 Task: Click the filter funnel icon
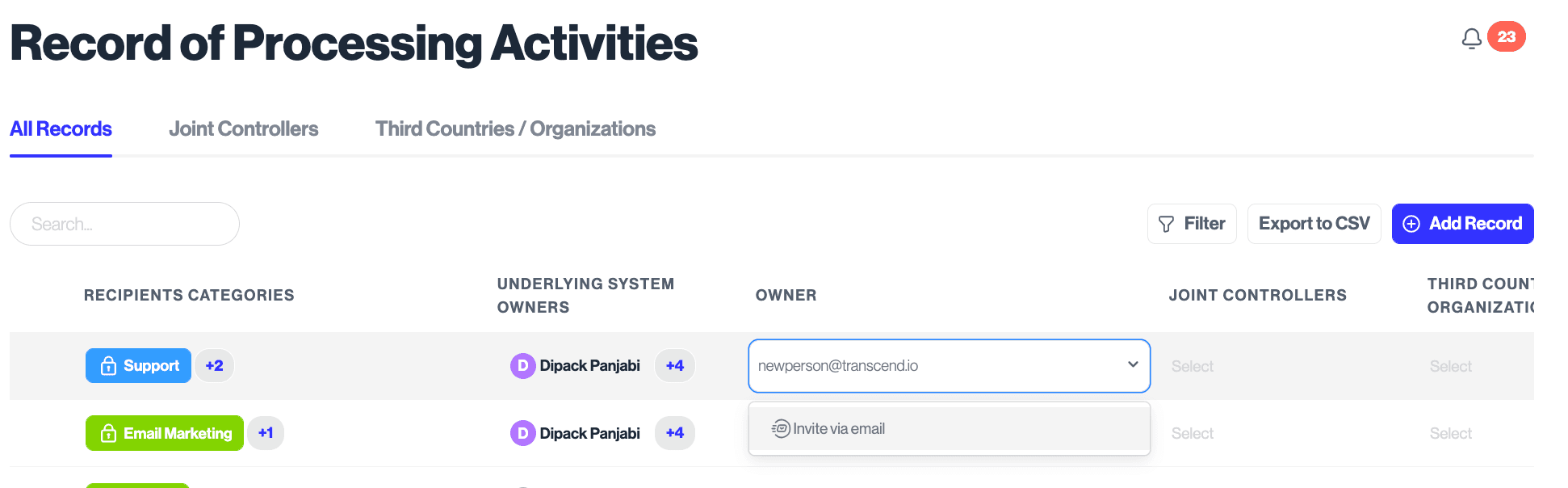tap(1166, 224)
